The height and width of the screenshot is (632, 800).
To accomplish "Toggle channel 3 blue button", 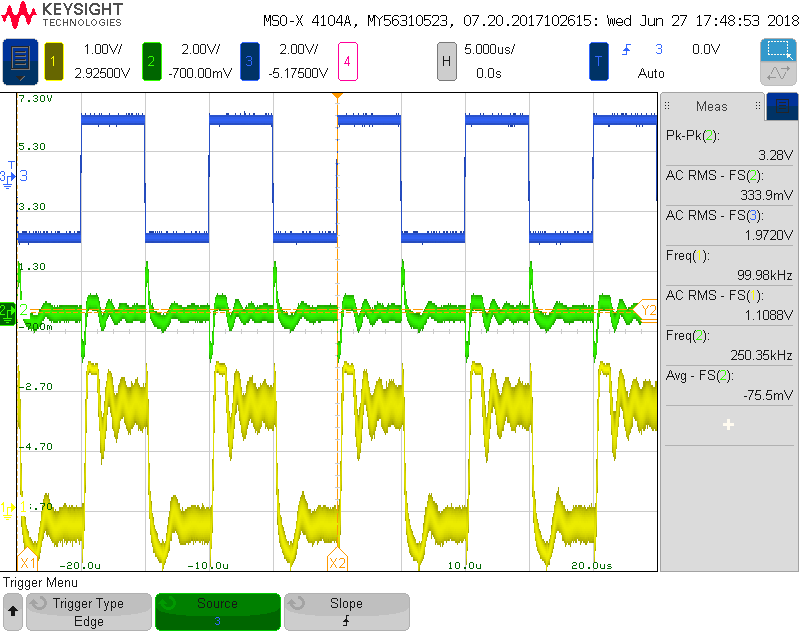I will tap(249, 62).
